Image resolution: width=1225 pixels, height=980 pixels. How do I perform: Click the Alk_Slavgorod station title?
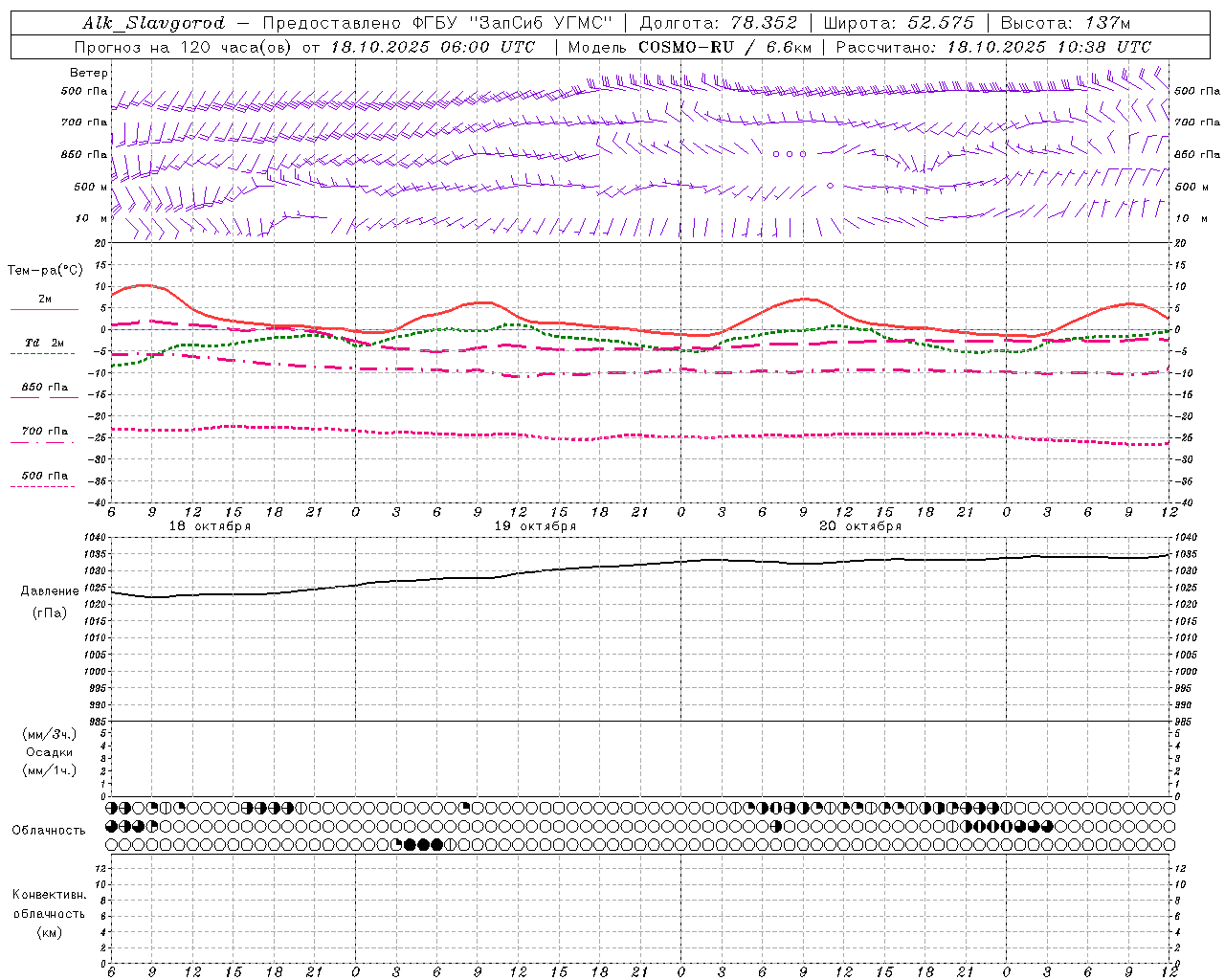(154, 23)
